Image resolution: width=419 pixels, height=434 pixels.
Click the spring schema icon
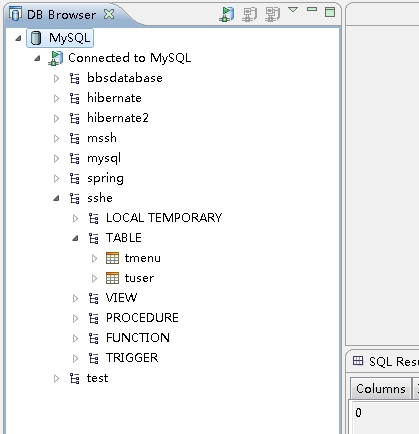75,178
